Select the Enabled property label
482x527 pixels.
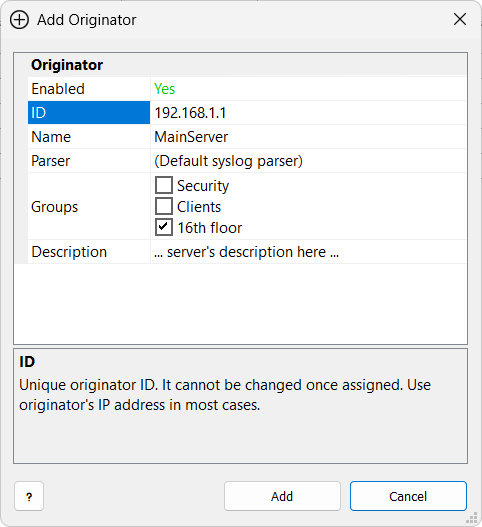click(x=89, y=89)
